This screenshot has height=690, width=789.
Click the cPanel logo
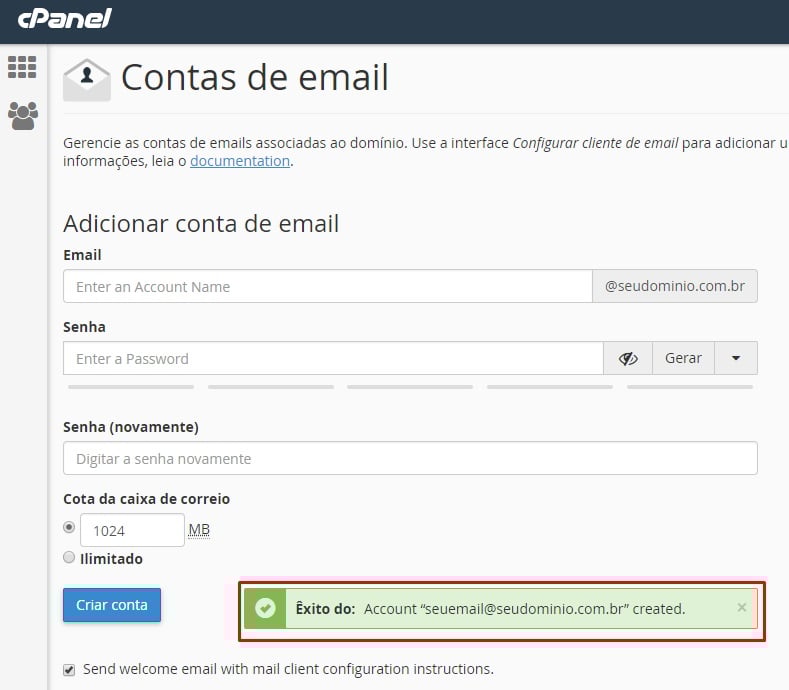[x=64, y=19]
